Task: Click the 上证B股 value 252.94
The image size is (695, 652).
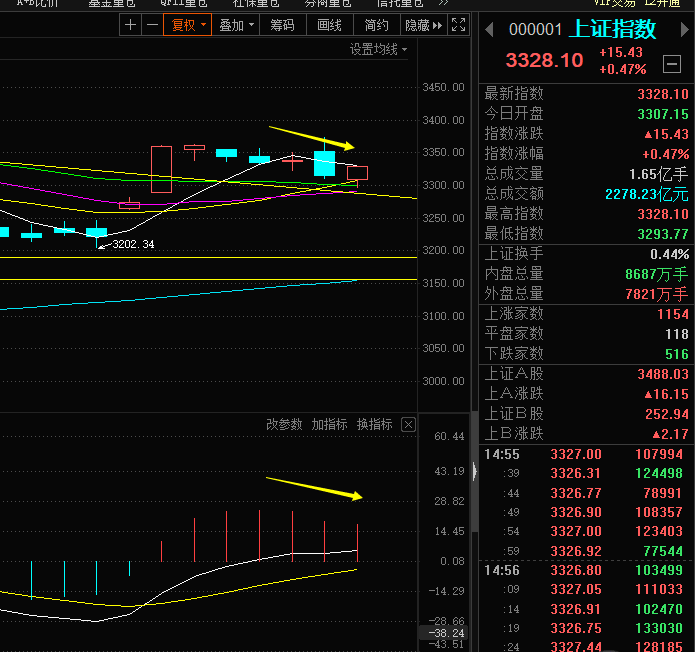Action: (x=667, y=414)
